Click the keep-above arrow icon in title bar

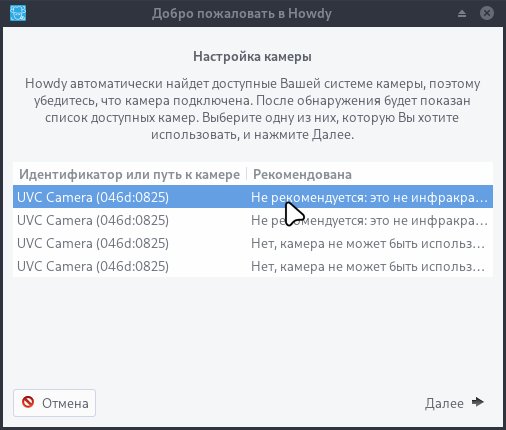[x=462, y=13]
